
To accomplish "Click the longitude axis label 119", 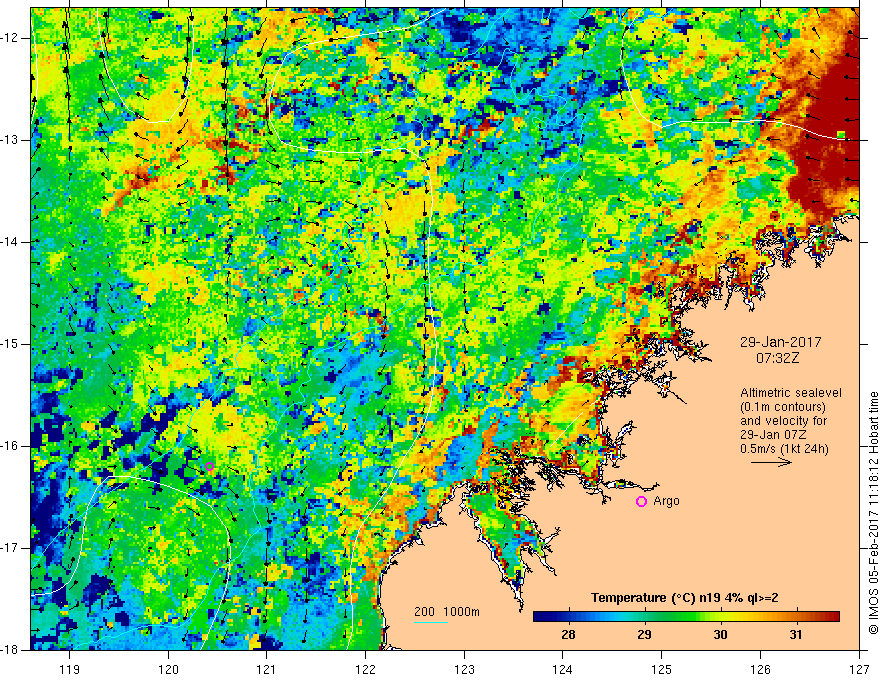I will 70,669.
